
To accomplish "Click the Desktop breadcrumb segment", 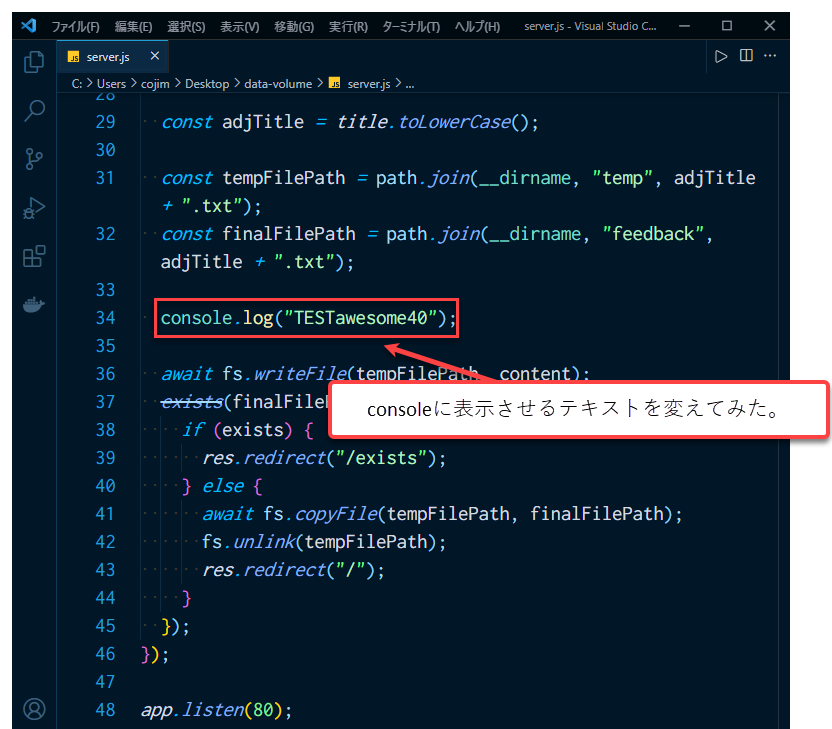I will click(207, 84).
